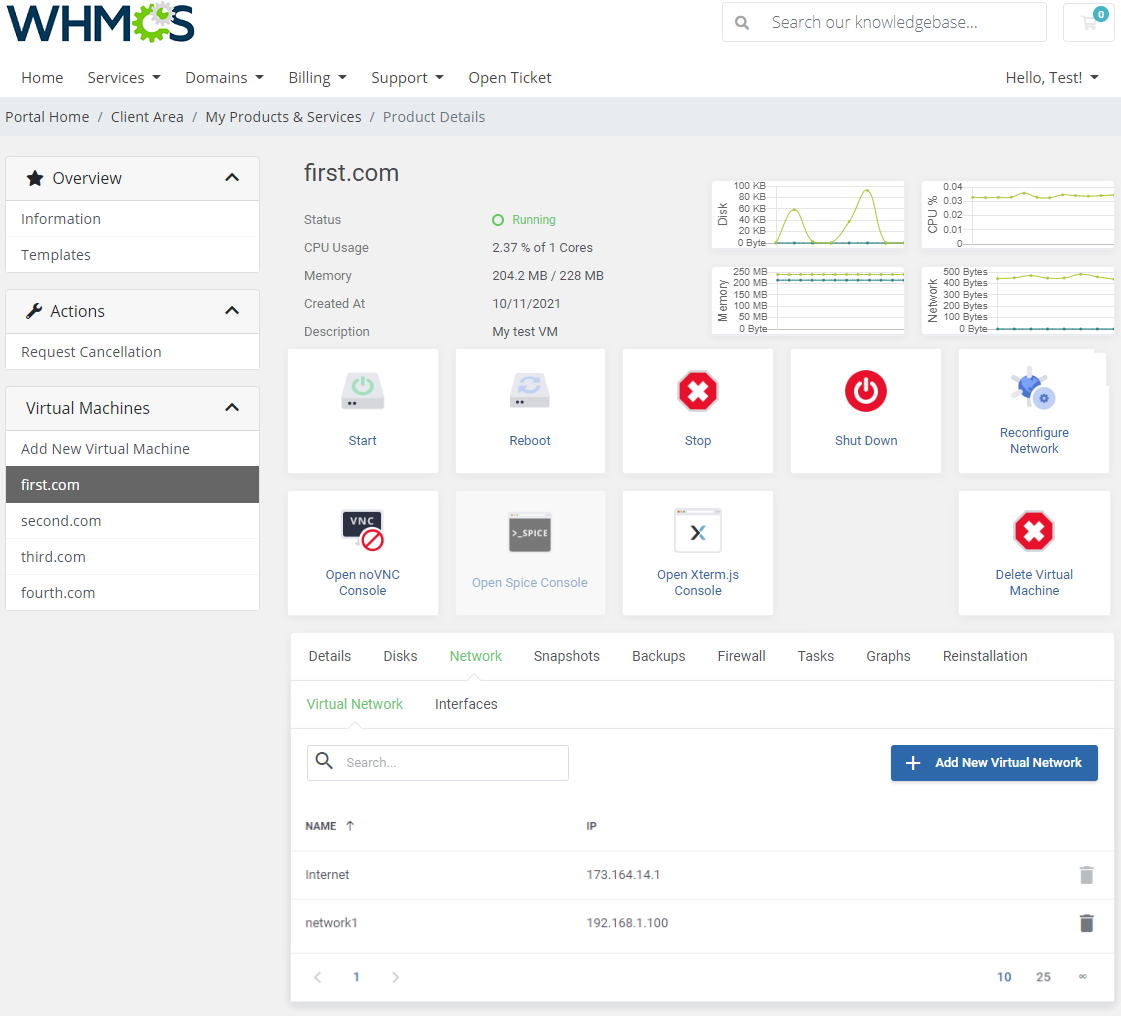1121x1016 pixels.
Task: Select the Virtual Network sub-tab
Action: click(355, 704)
